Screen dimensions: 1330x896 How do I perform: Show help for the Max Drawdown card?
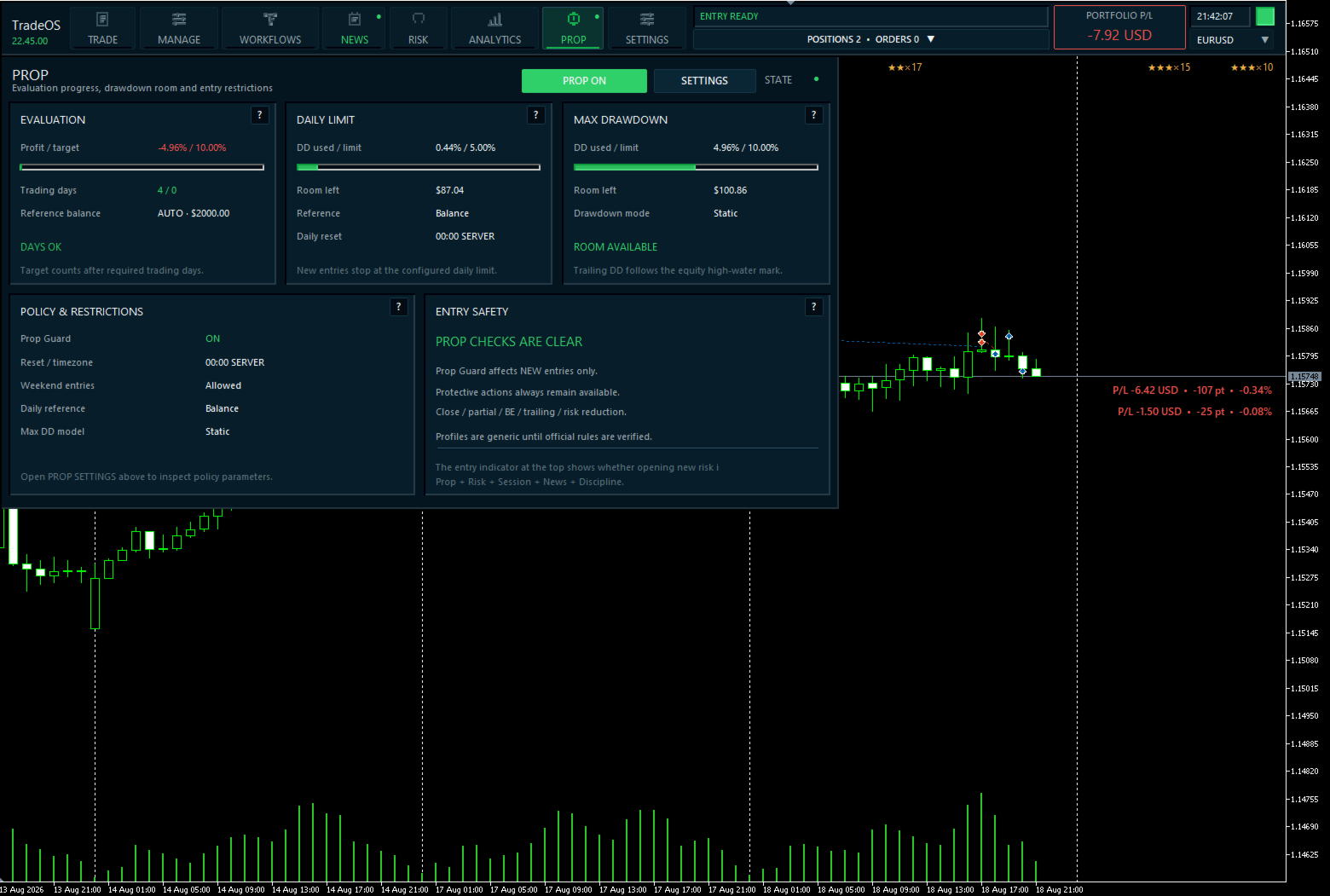pyautogui.click(x=814, y=115)
